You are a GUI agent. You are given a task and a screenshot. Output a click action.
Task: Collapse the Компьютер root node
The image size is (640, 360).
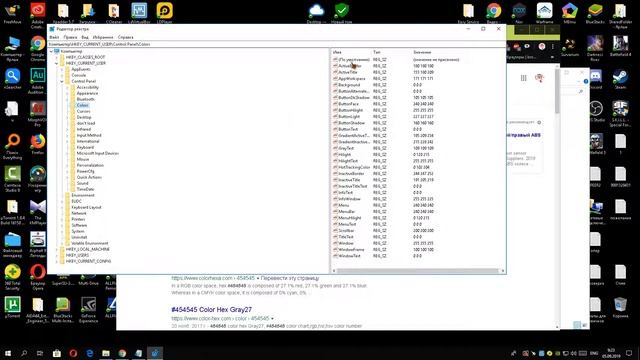click(51, 51)
